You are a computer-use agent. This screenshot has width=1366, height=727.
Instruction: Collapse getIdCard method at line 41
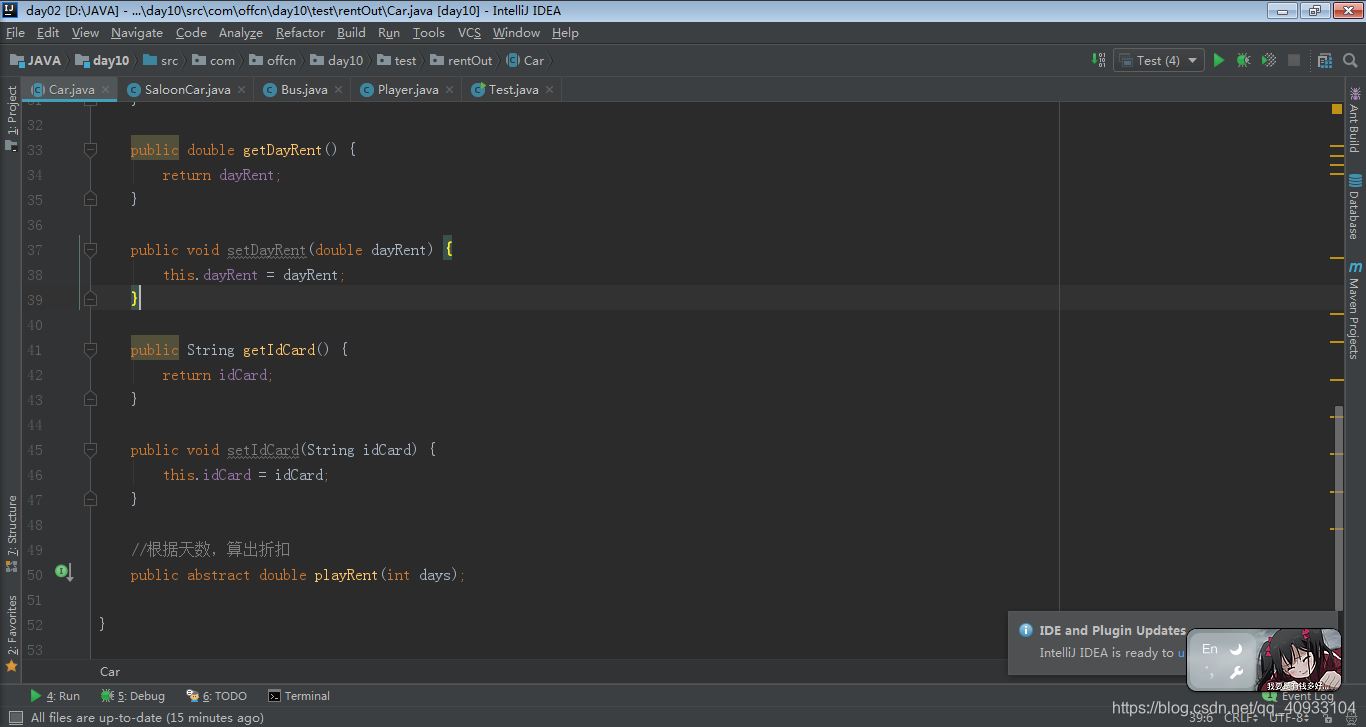click(90, 350)
